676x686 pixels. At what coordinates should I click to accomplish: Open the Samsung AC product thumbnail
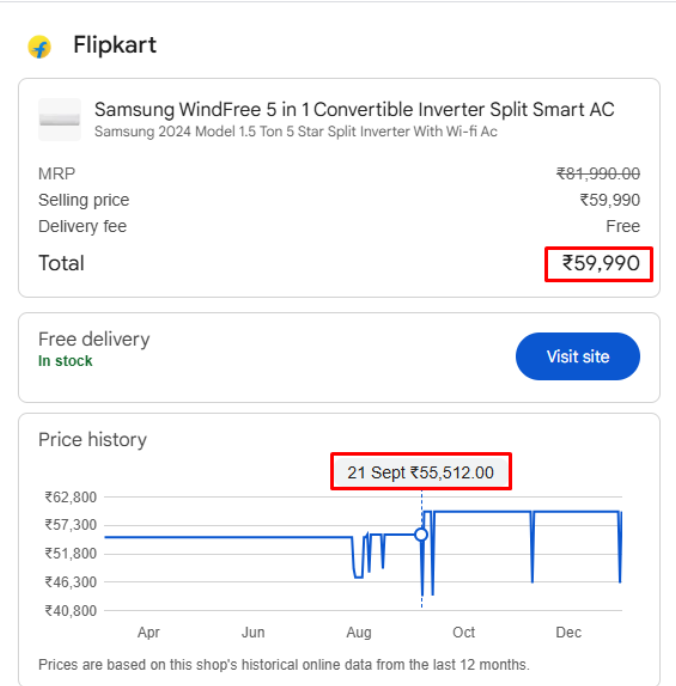click(59, 119)
